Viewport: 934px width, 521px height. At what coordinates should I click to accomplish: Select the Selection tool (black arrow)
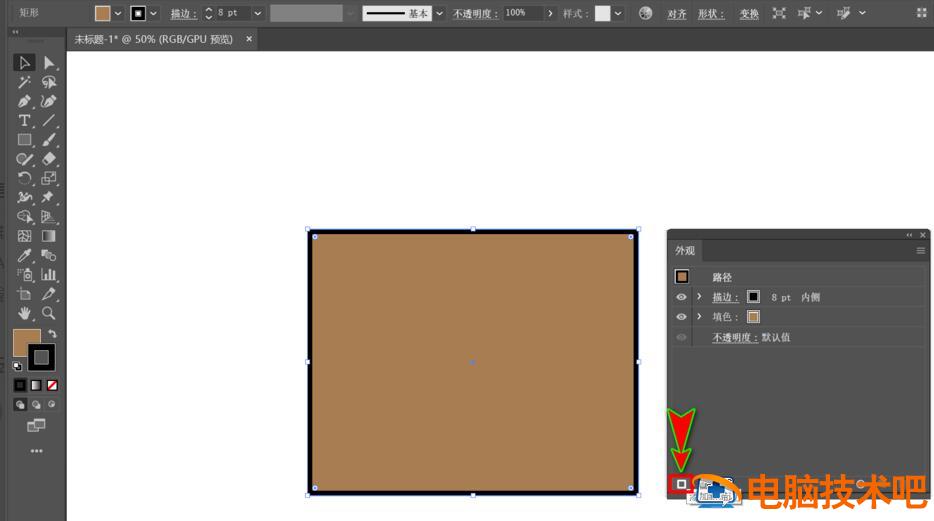[x=25, y=63]
